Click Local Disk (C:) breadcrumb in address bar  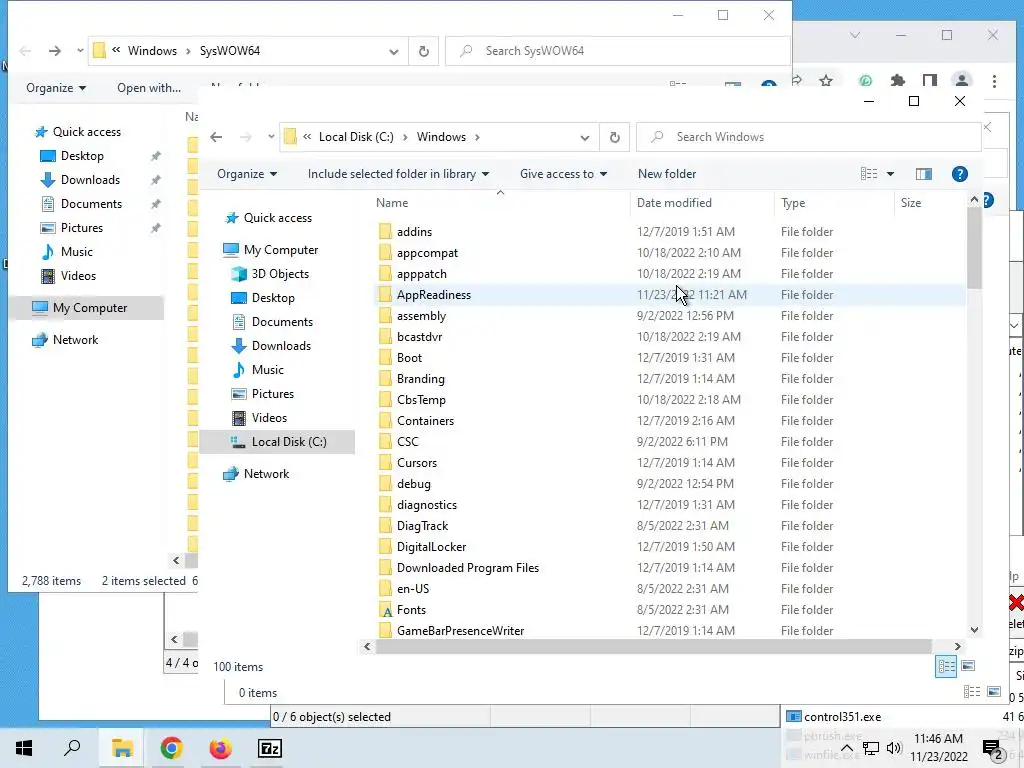coord(356,136)
